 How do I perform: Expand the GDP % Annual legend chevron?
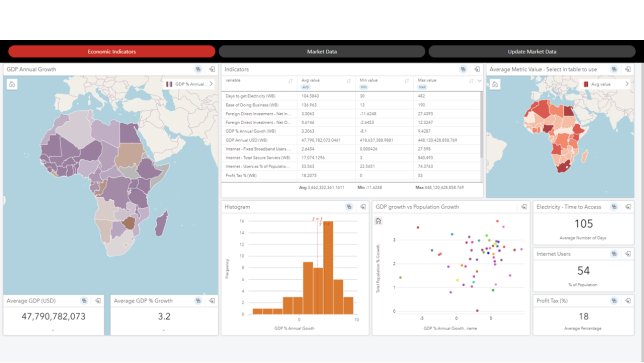(211, 84)
